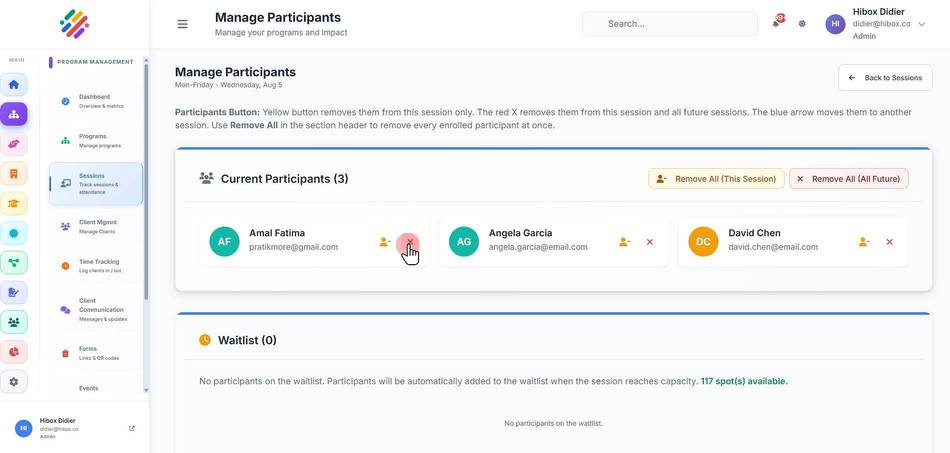Click the settings gear in left rail
The height and width of the screenshot is (453, 950).
coord(13,382)
